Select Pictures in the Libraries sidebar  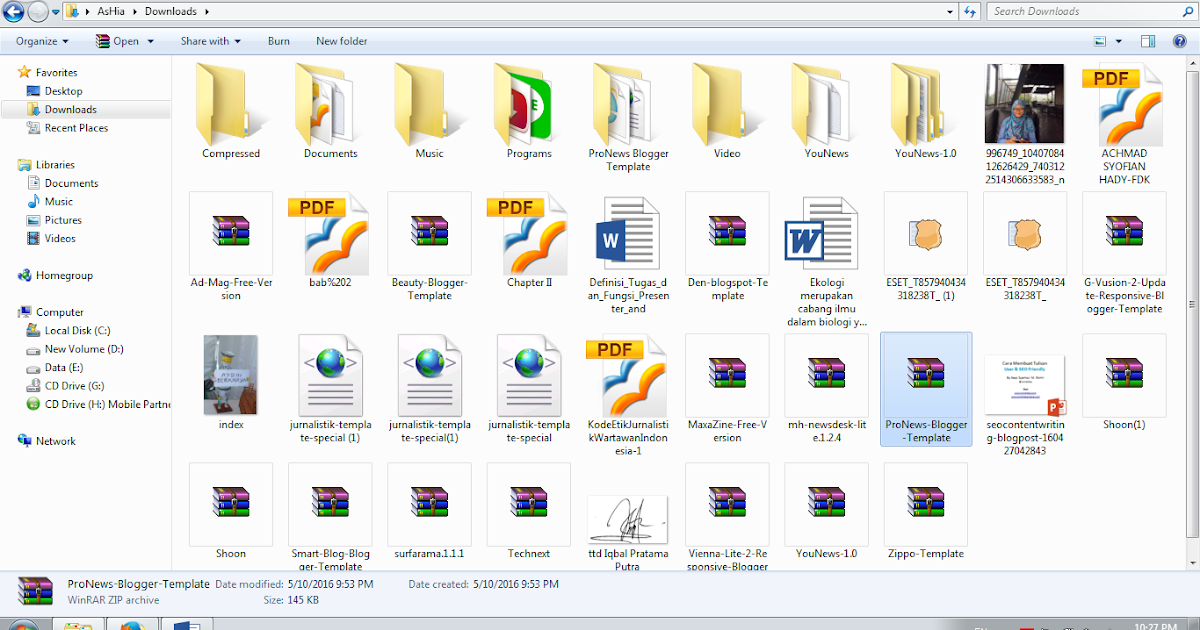tap(62, 220)
